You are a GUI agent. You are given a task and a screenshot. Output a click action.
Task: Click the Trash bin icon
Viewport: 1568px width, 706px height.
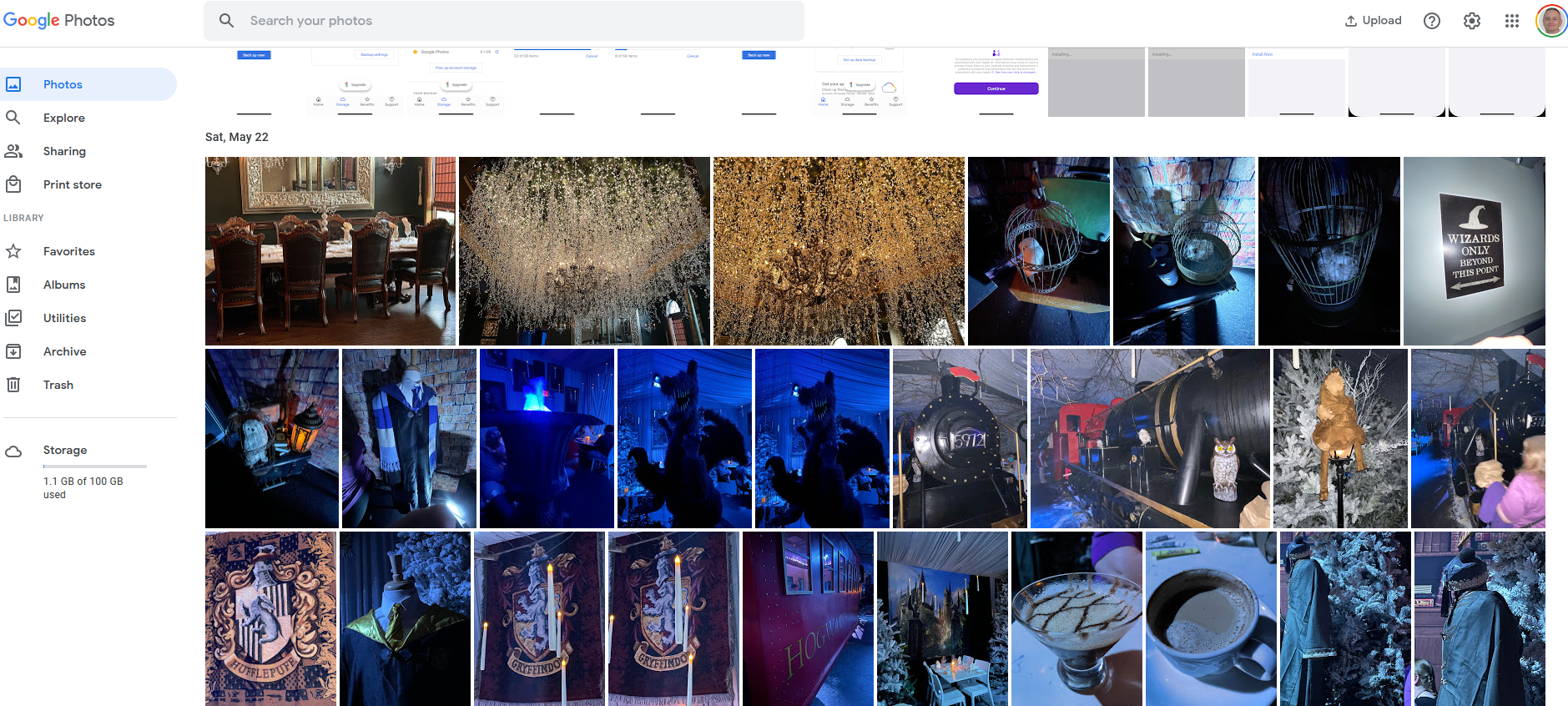[x=13, y=385]
